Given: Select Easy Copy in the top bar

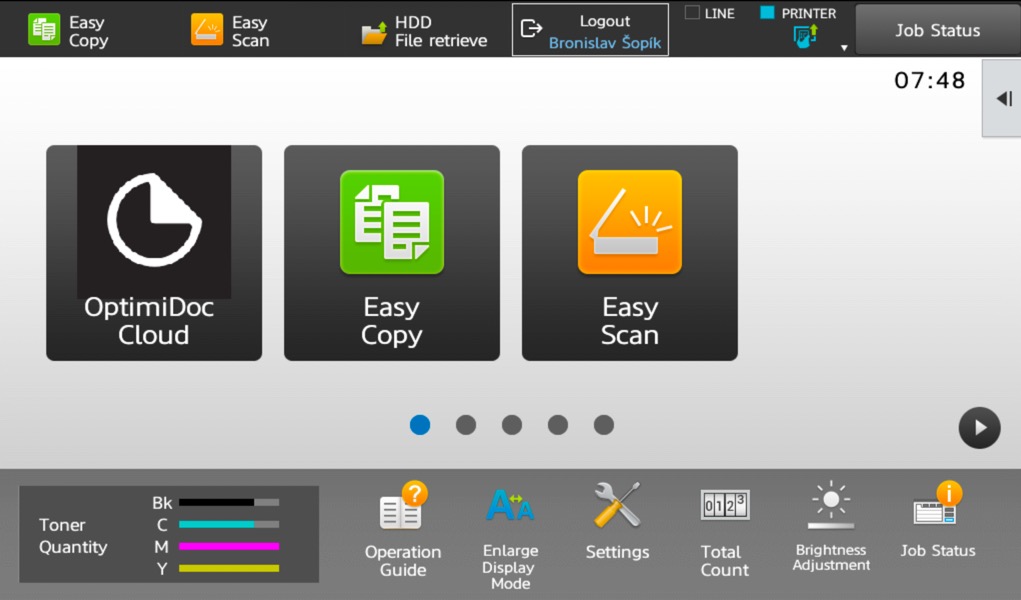Looking at the screenshot, I should point(68,30).
